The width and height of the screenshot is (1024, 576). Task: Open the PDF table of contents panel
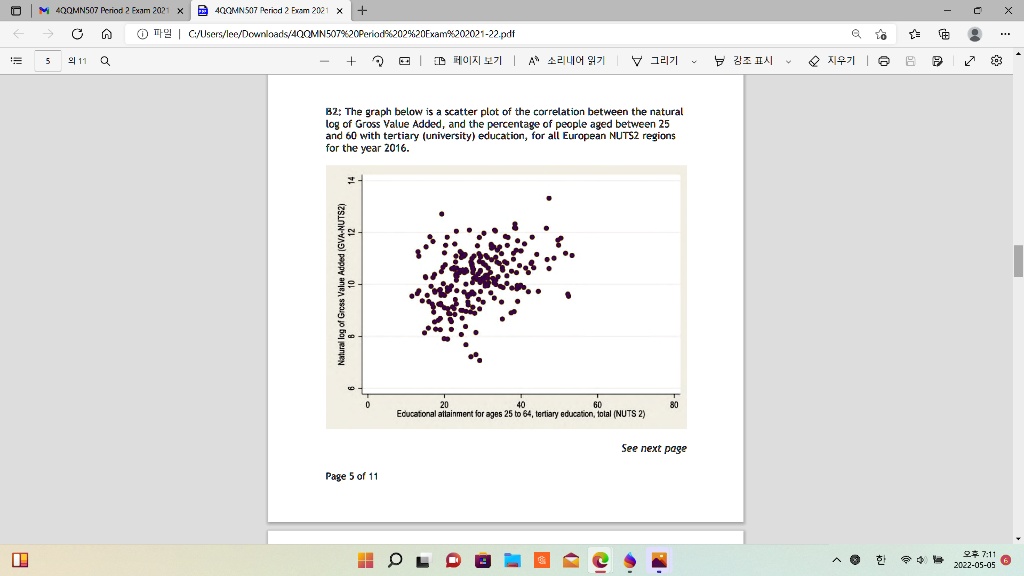[16, 61]
